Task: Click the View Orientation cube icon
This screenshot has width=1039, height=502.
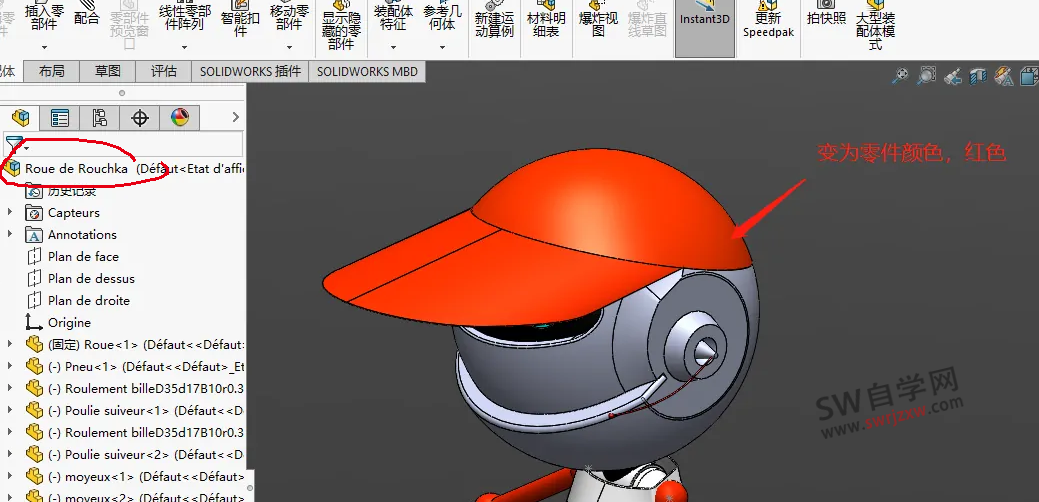Action: [1030, 77]
